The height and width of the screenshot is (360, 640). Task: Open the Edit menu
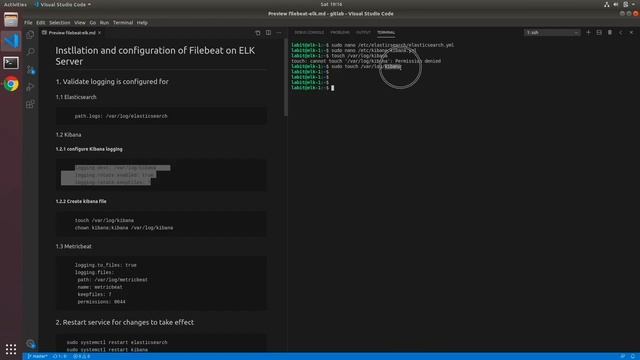click(x=40, y=23)
